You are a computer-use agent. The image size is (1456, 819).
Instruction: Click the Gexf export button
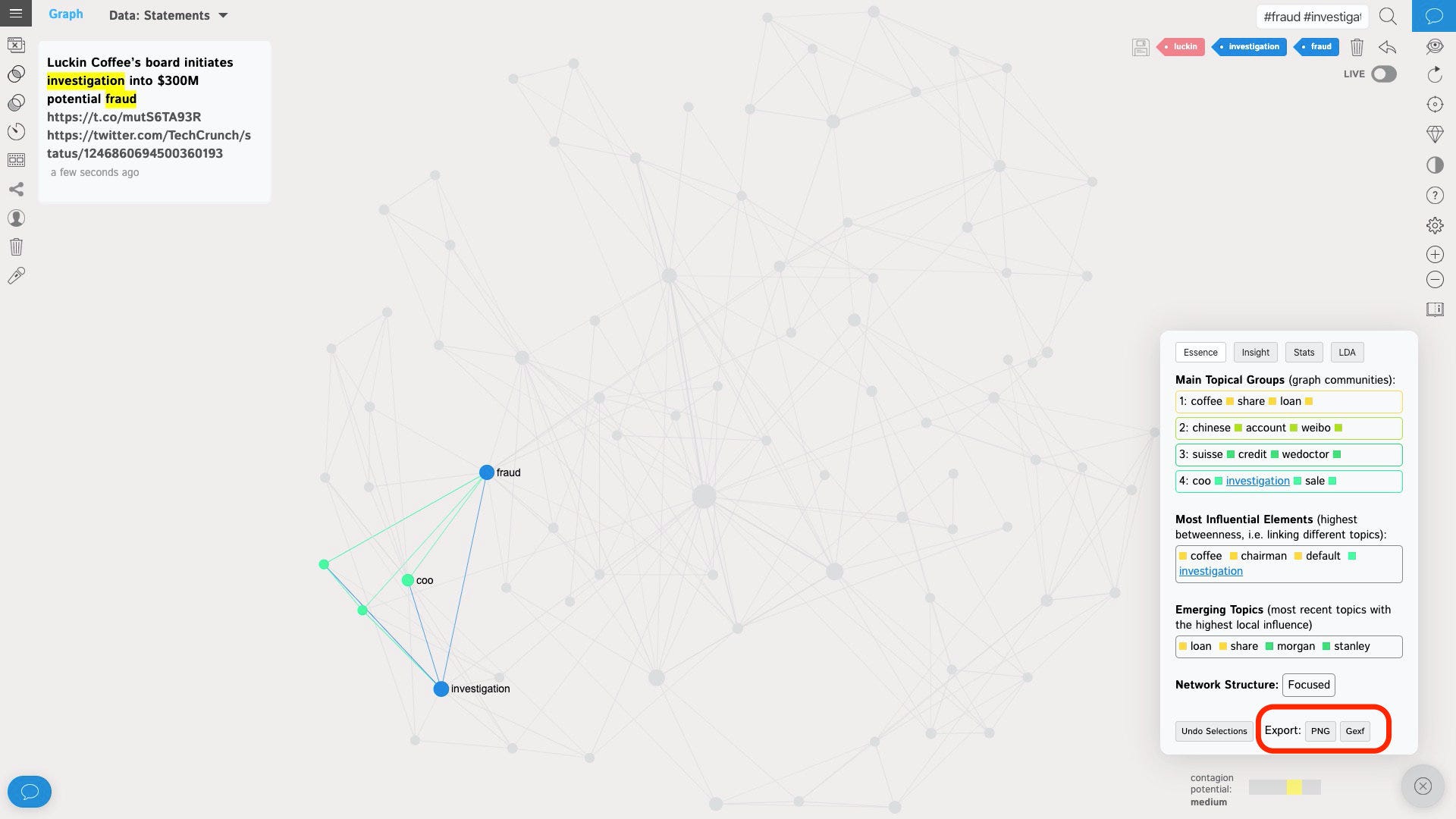[1355, 730]
